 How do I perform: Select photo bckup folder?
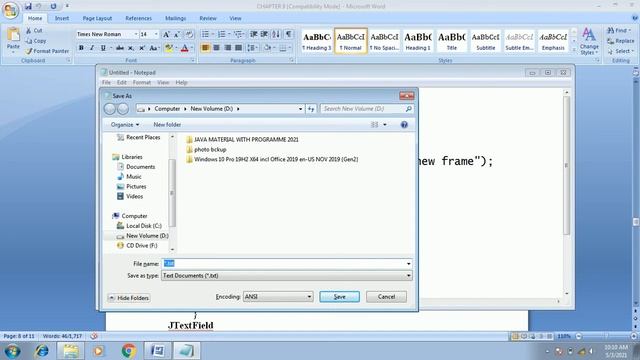coord(206,149)
